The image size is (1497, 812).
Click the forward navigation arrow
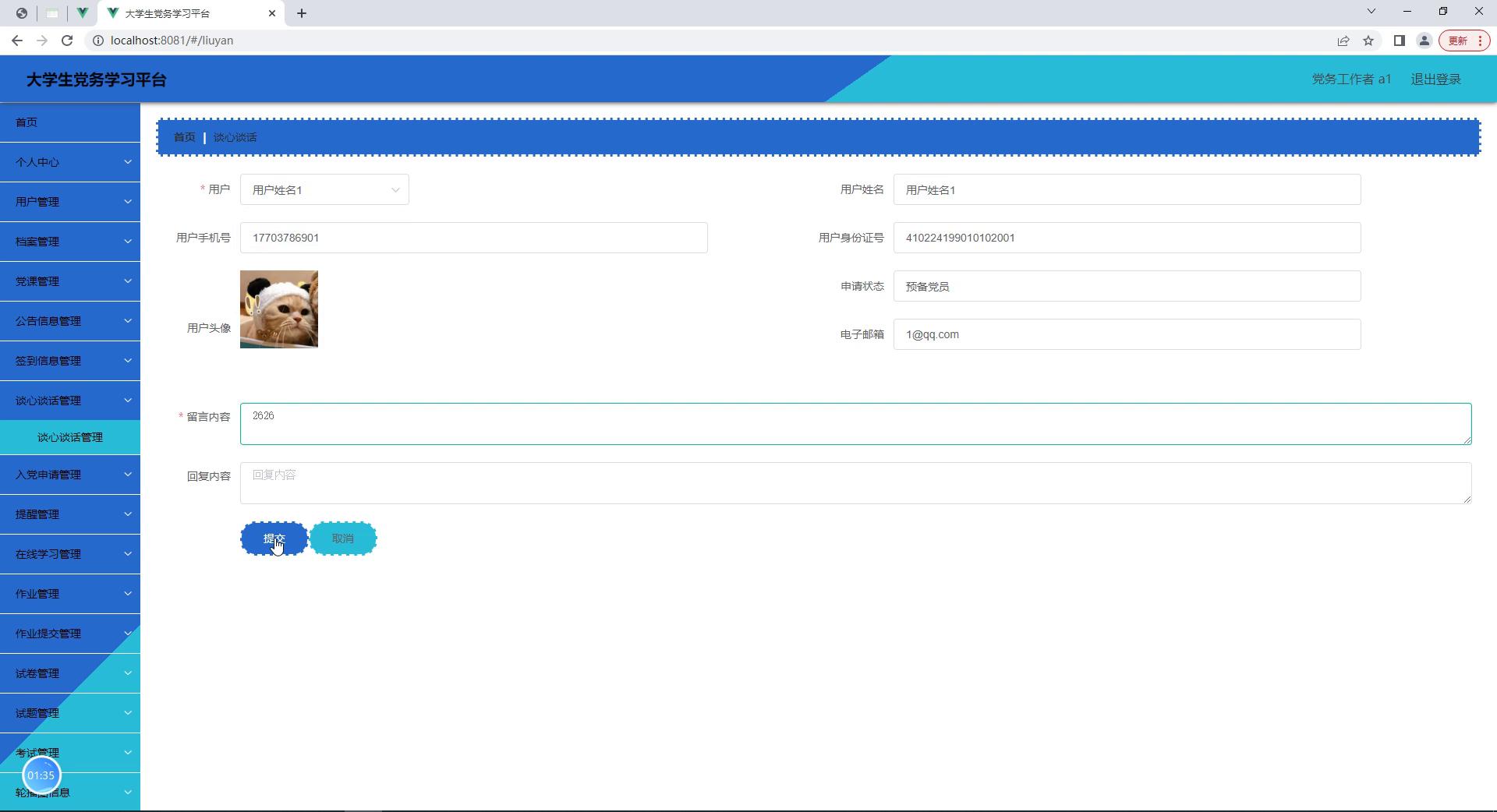point(42,41)
